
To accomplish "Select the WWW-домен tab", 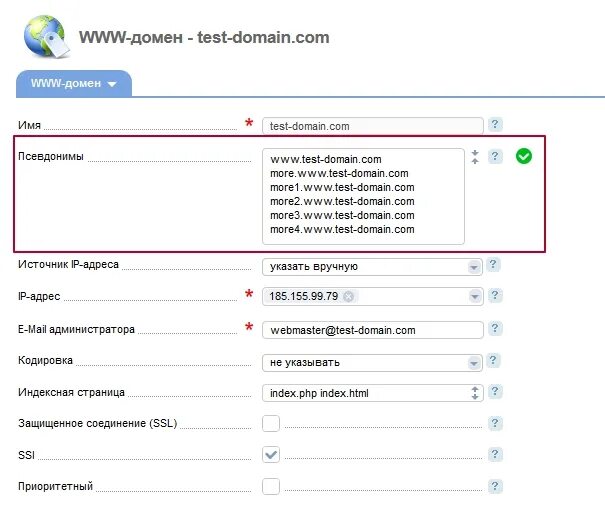I will [74, 83].
